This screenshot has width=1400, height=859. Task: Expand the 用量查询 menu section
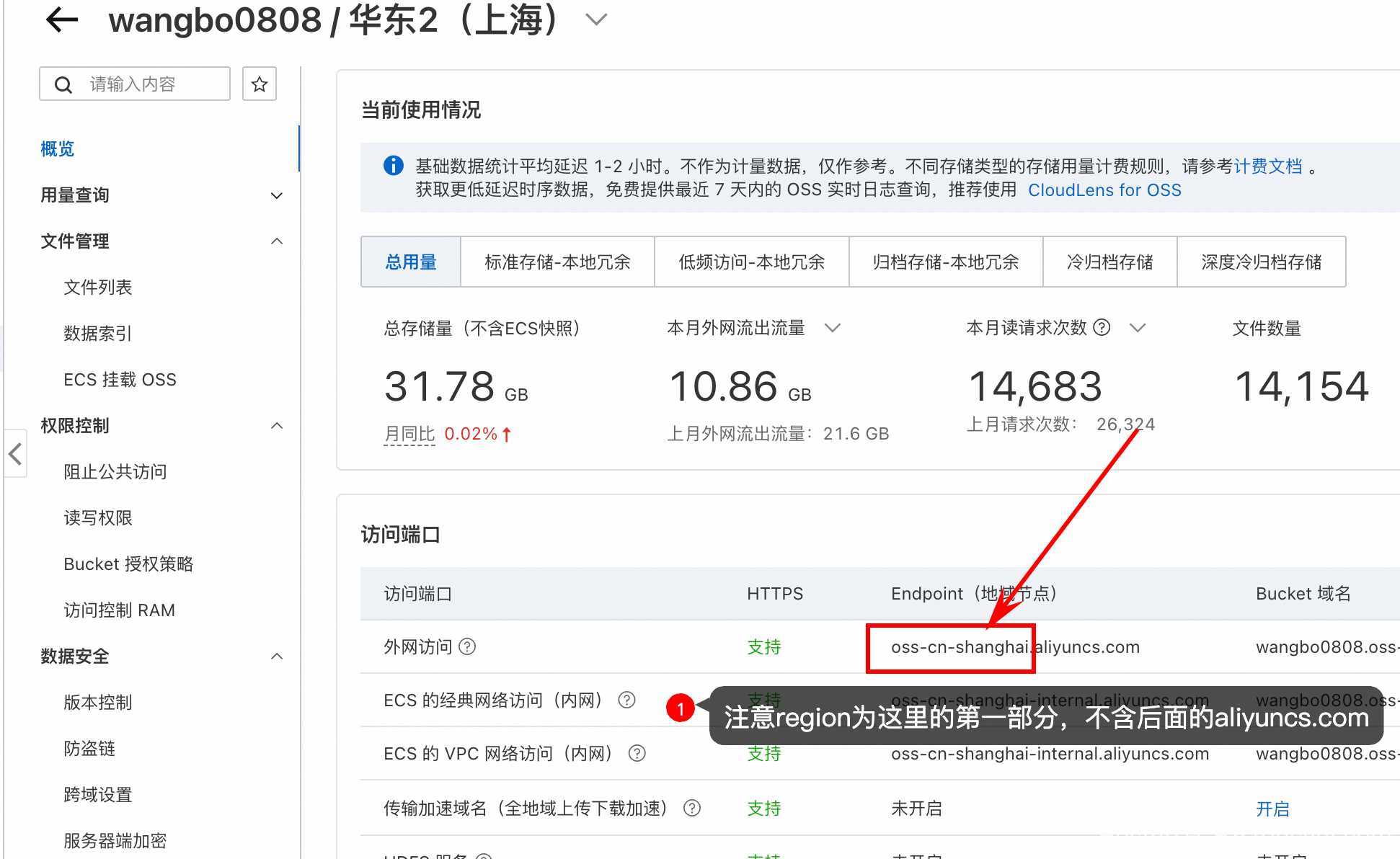(162, 195)
